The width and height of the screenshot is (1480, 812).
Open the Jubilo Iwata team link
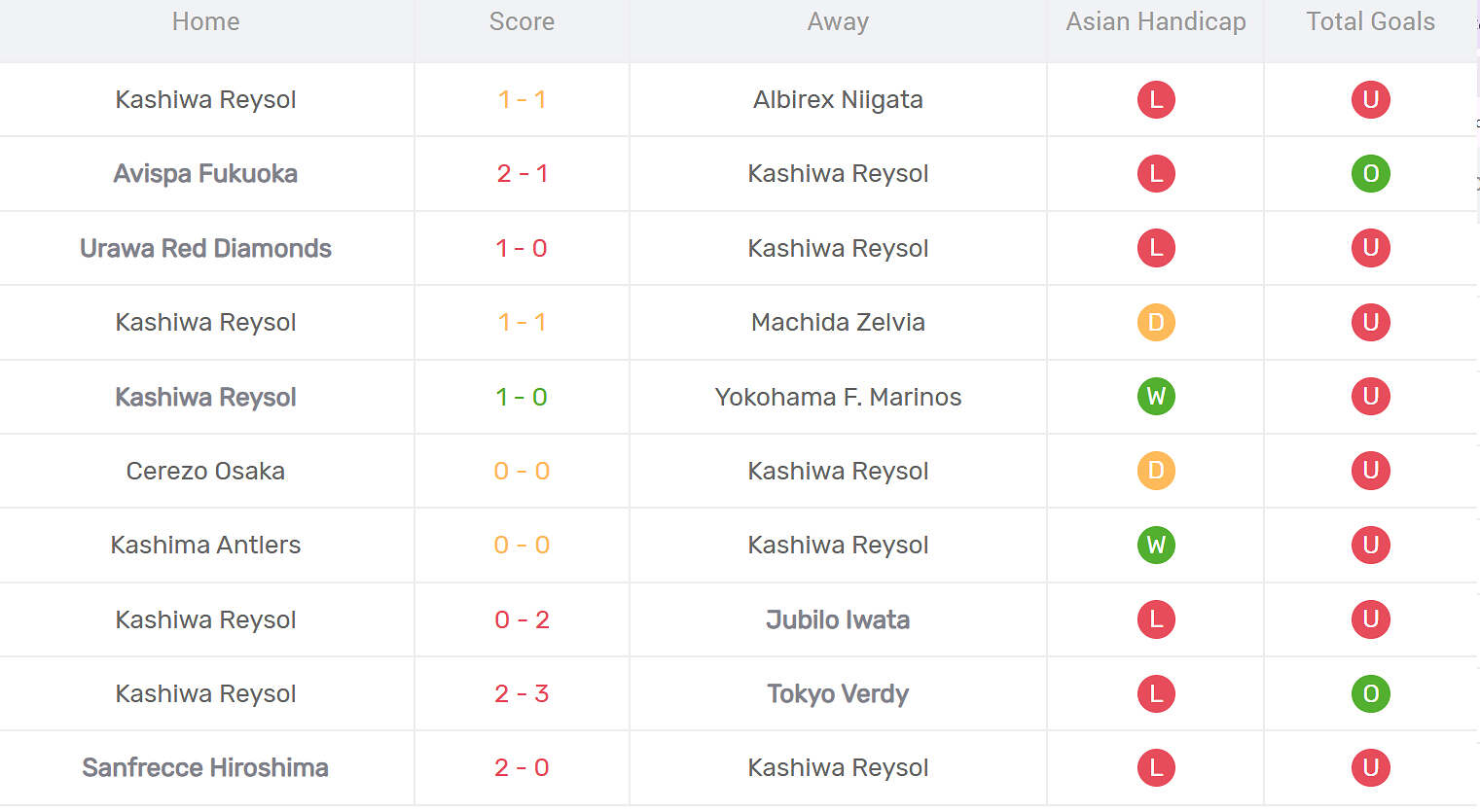tap(838, 619)
